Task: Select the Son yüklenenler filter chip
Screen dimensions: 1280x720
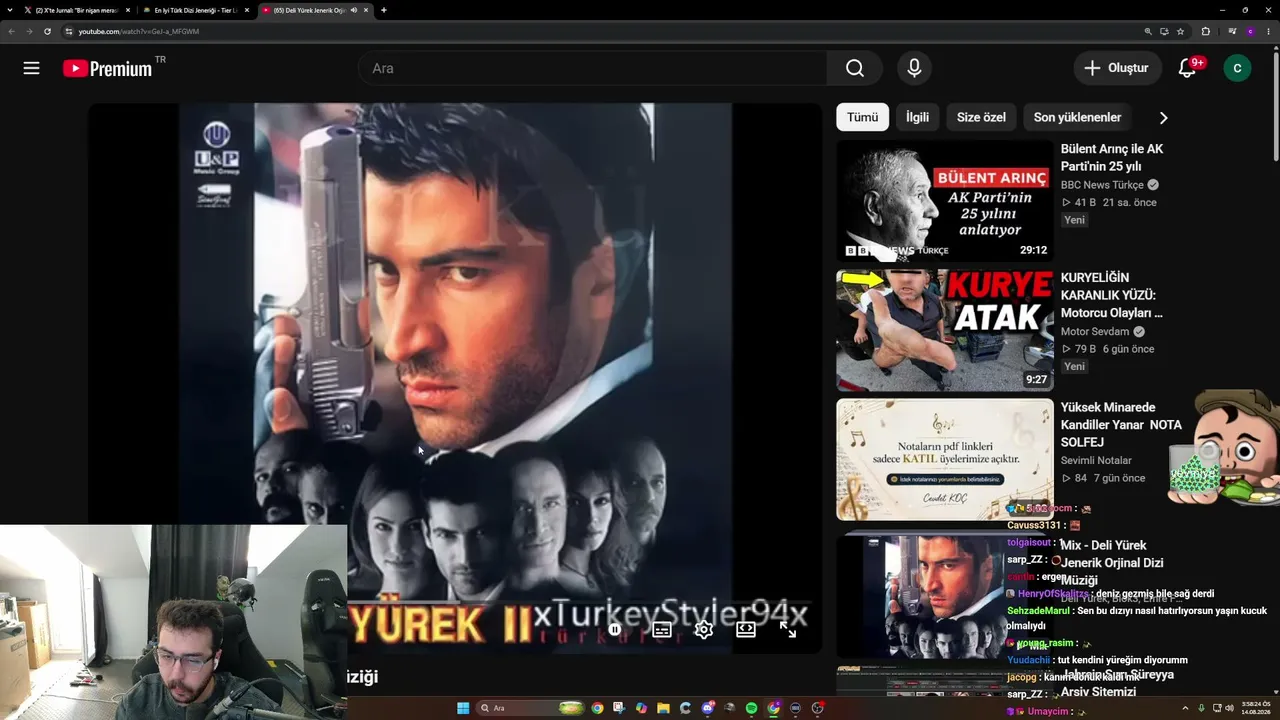Action: (x=1077, y=117)
